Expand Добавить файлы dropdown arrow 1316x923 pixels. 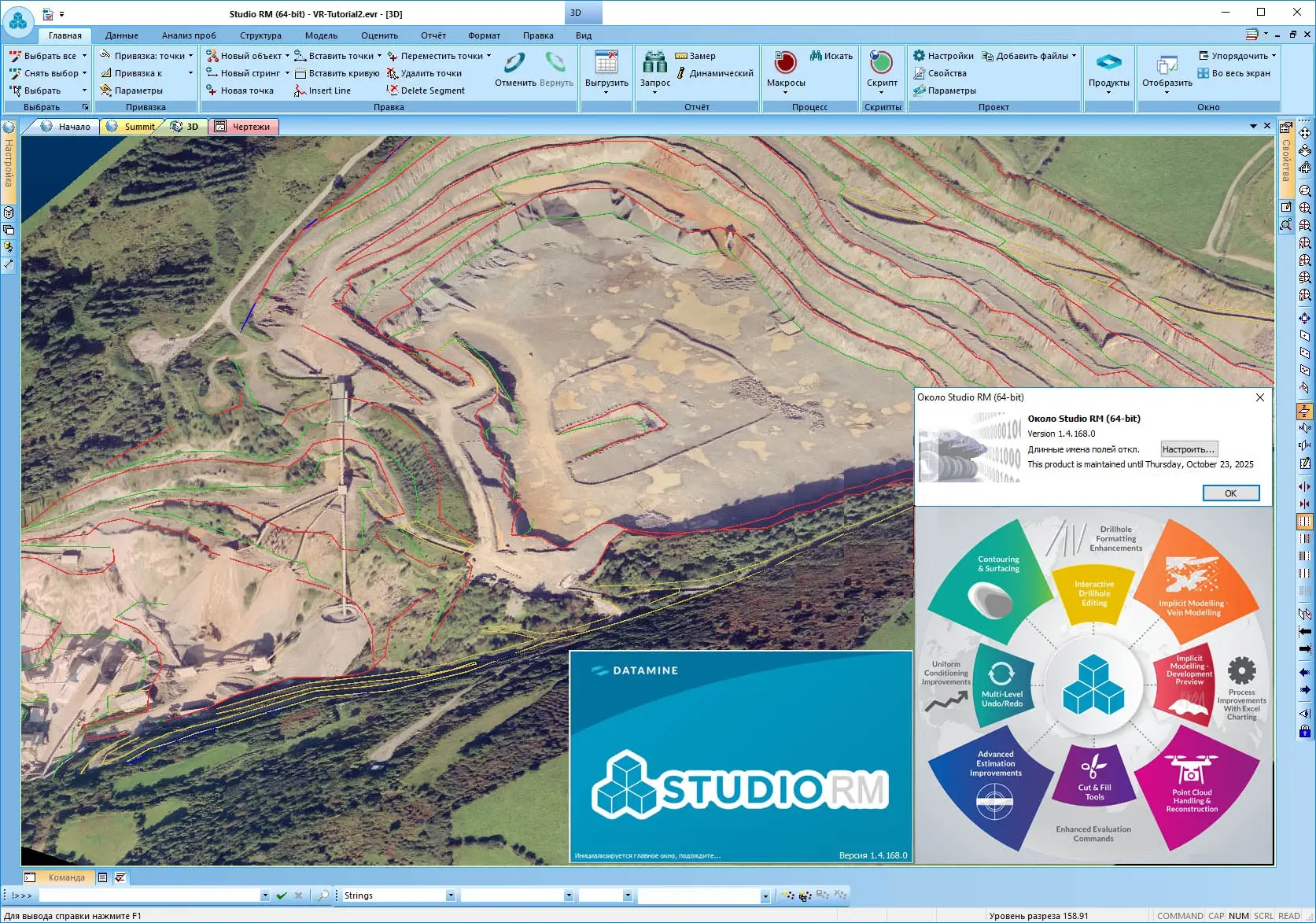click(1074, 56)
